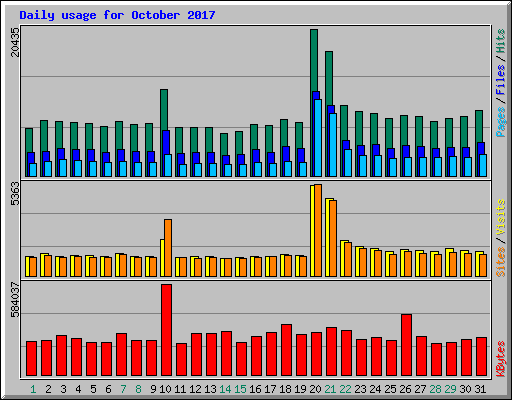Click day 22 on the x-axis
This screenshot has height=400, width=512.
(345, 389)
